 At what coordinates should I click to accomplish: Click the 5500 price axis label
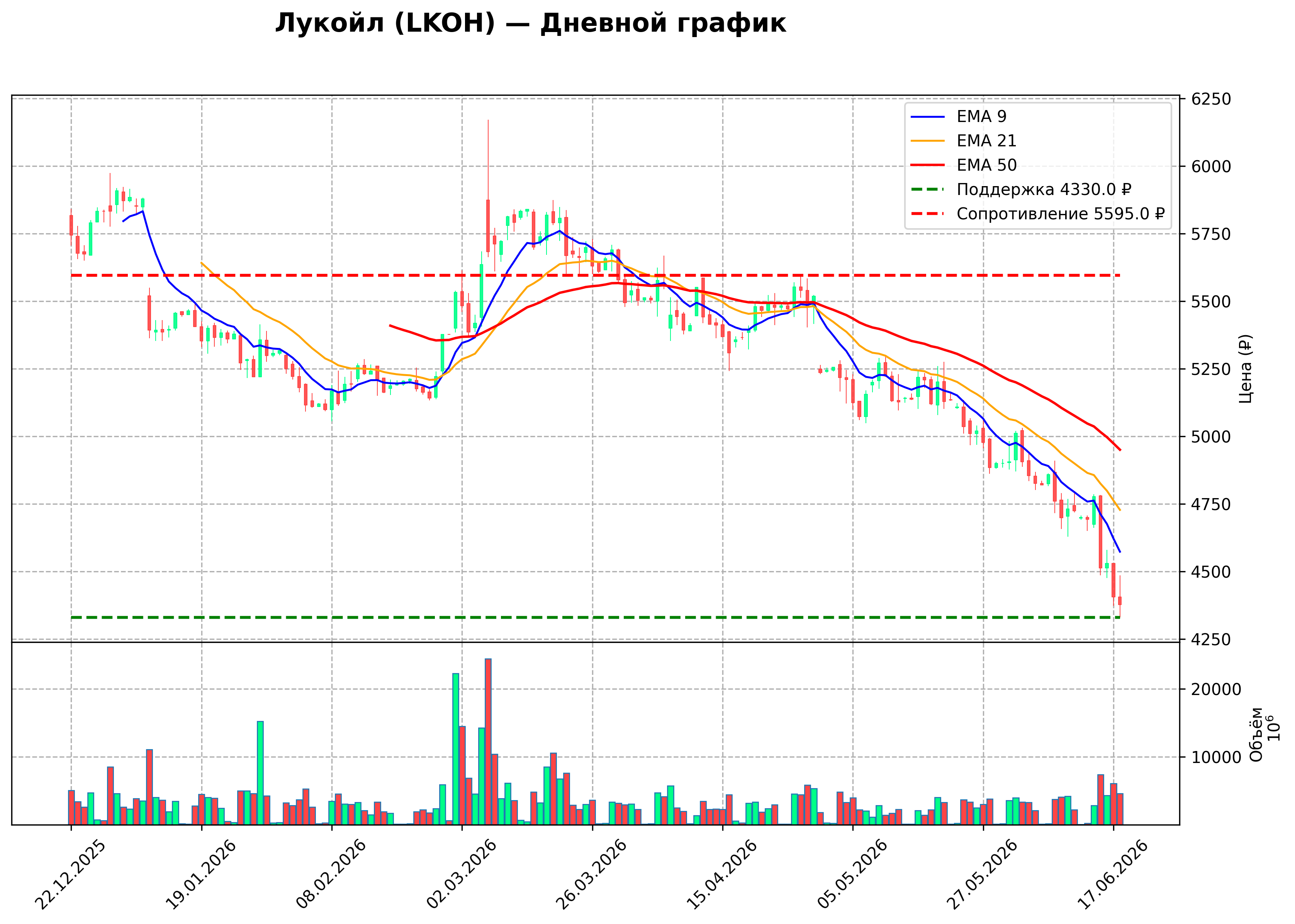coord(1211,302)
